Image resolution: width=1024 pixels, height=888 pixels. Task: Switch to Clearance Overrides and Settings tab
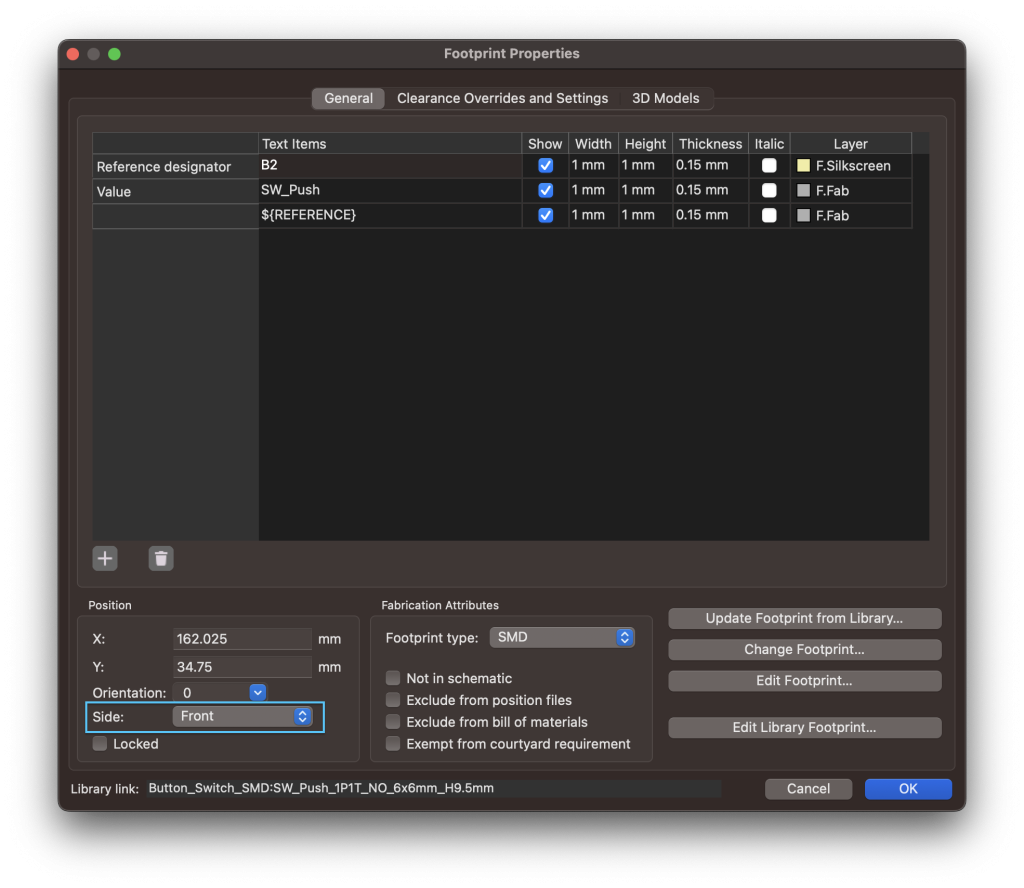[x=502, y=98]
